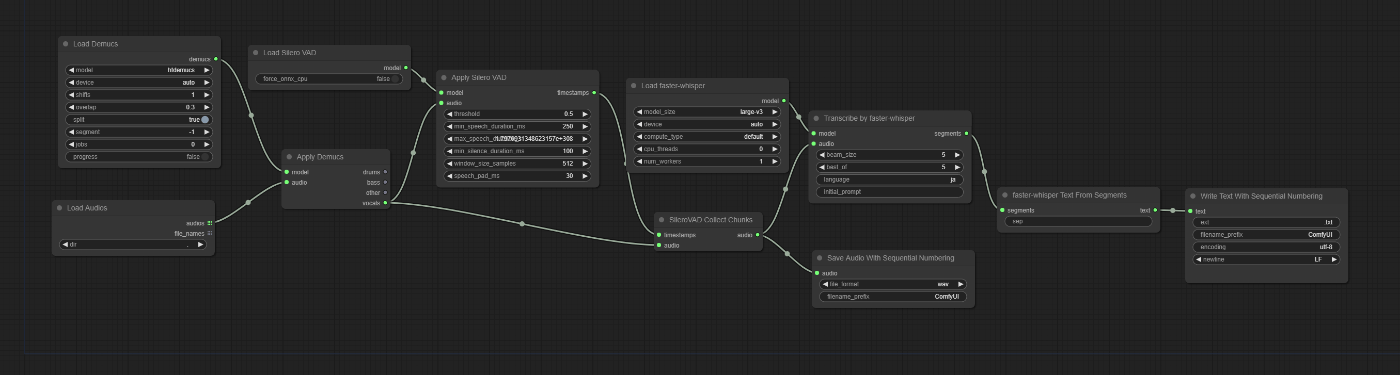Viewport: 1400px width, 375px height.
Task: Click the segments output socket on Transcribe by faster-whisper
Action: pos(968,133)
